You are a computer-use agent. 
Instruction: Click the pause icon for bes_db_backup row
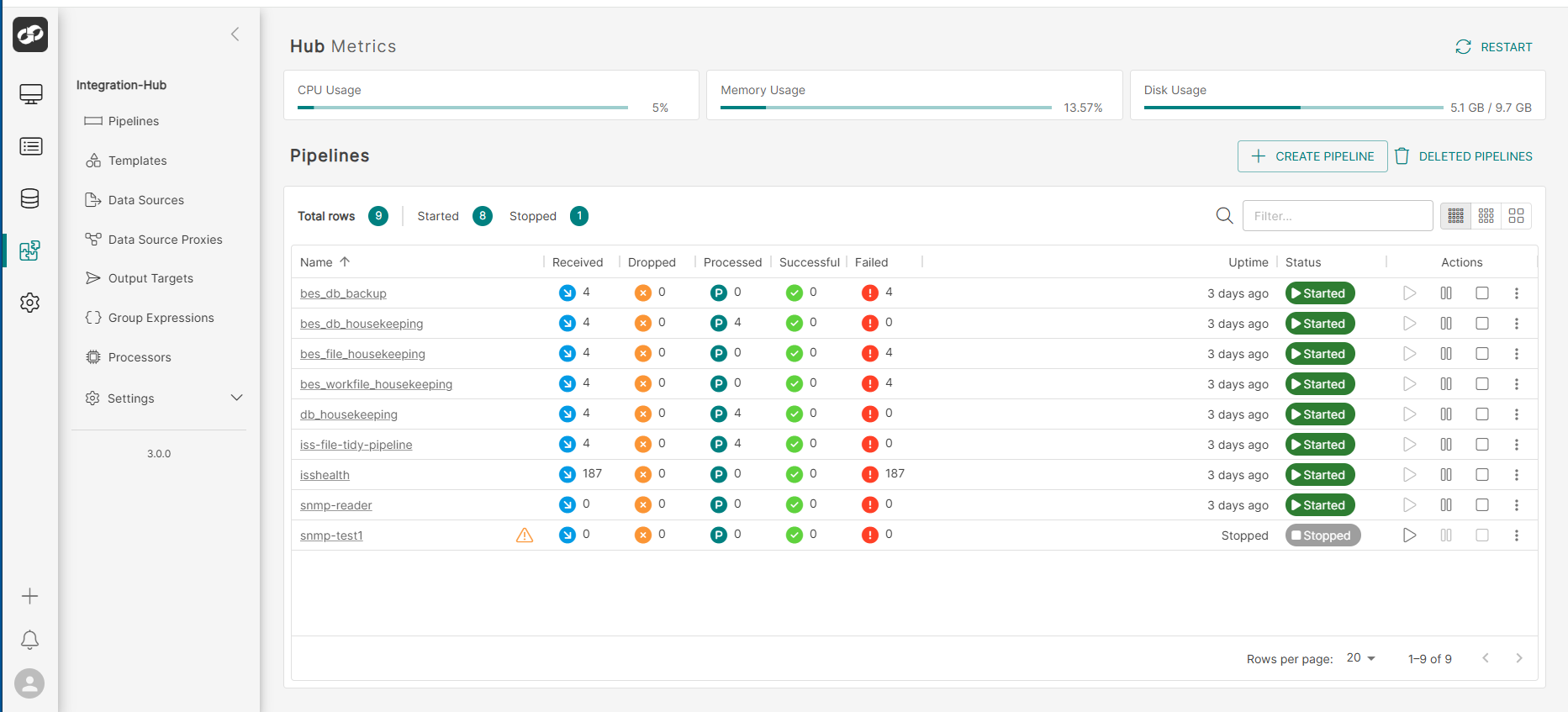tap(1445, 293)
